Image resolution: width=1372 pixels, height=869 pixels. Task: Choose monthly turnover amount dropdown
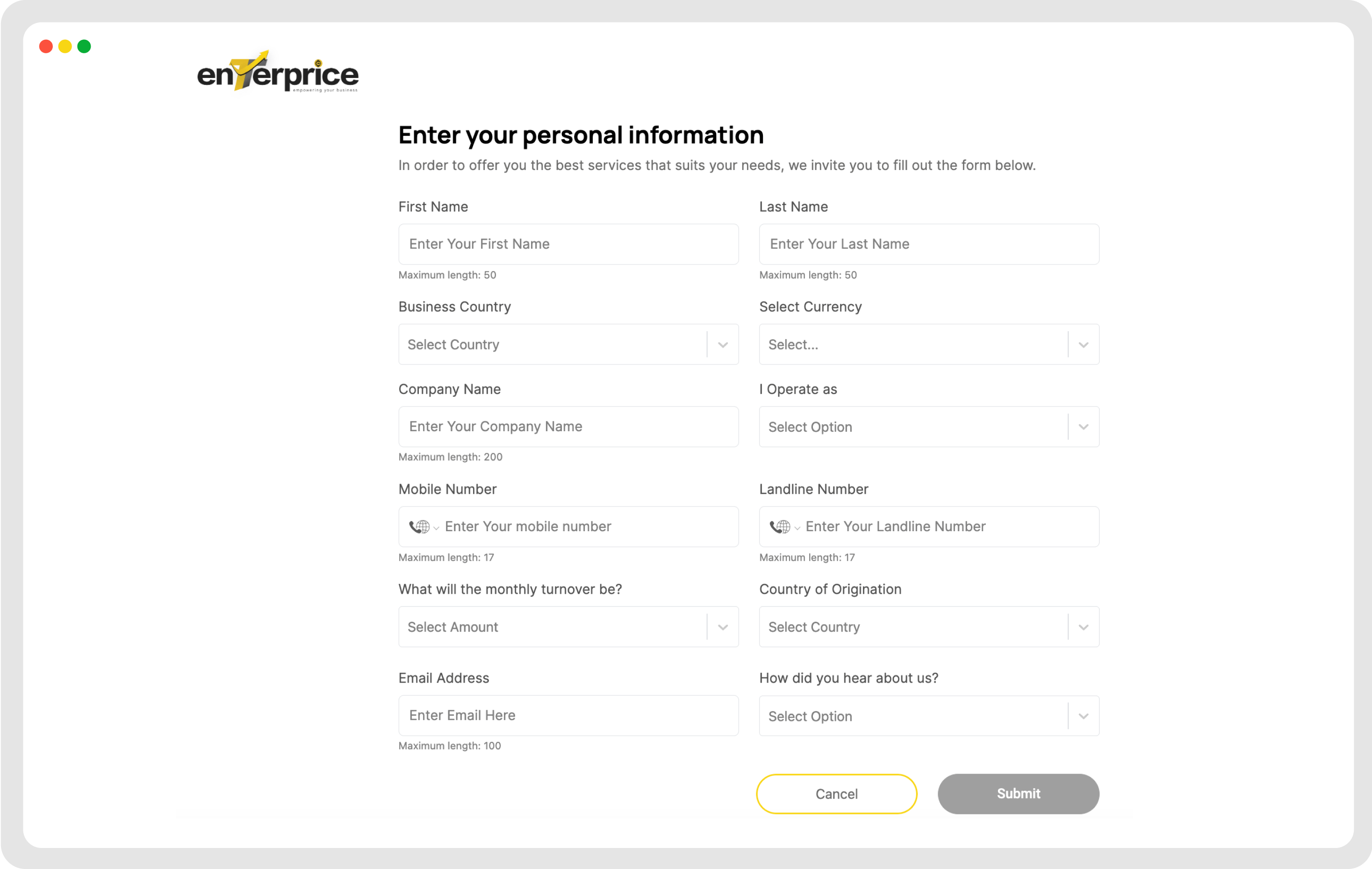(x=568, y=627)
